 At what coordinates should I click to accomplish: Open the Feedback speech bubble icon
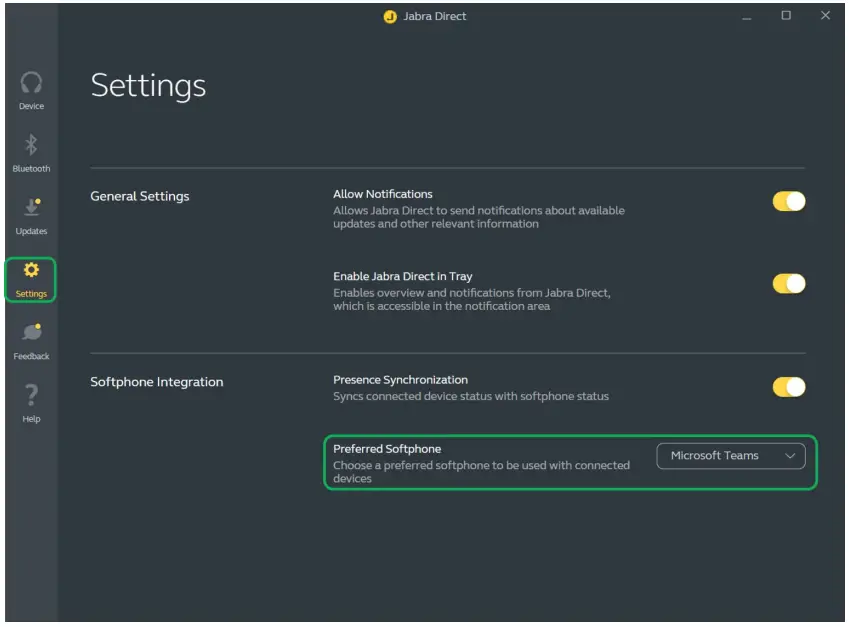pos(31,333)
